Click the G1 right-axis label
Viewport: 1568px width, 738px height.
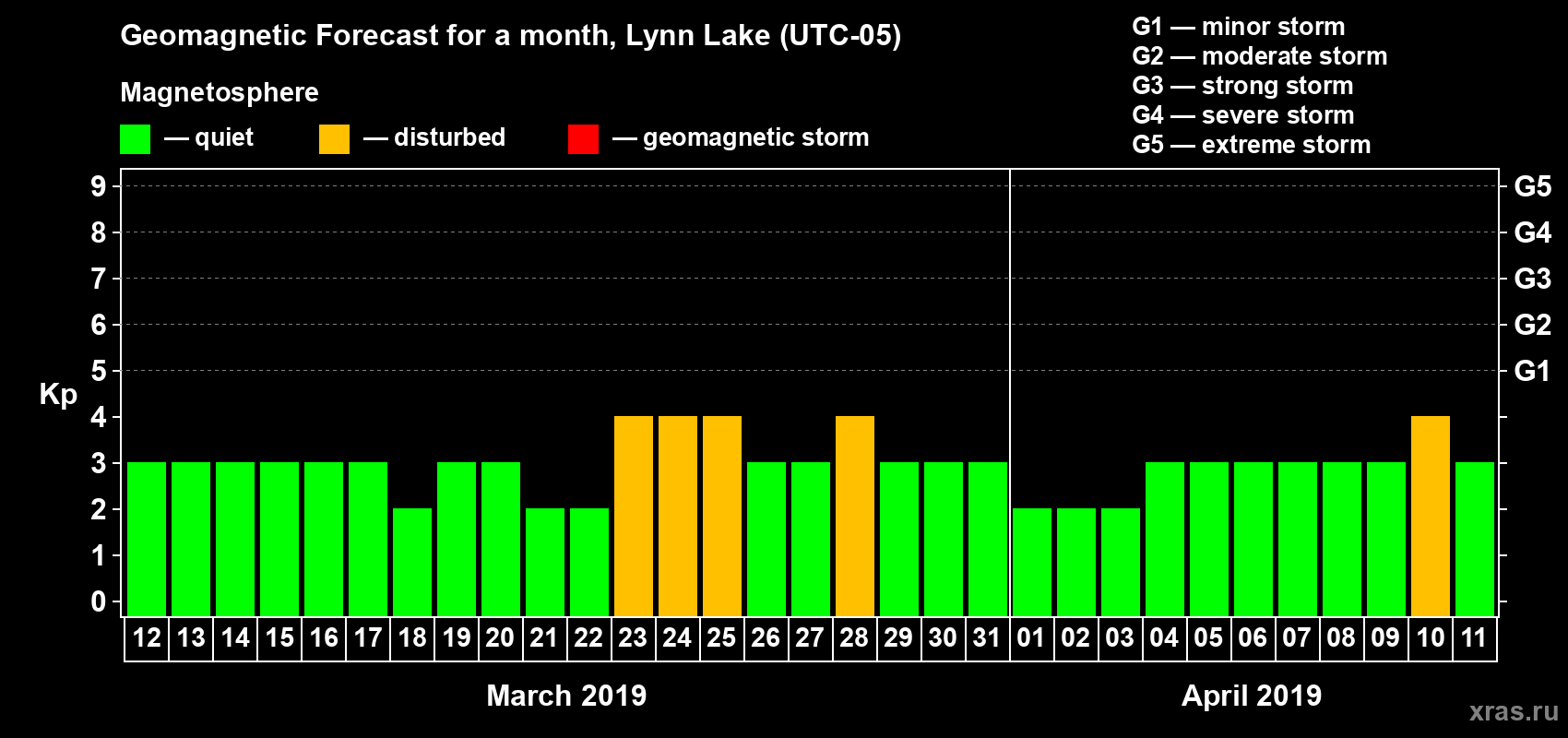tap(1532, 371)
